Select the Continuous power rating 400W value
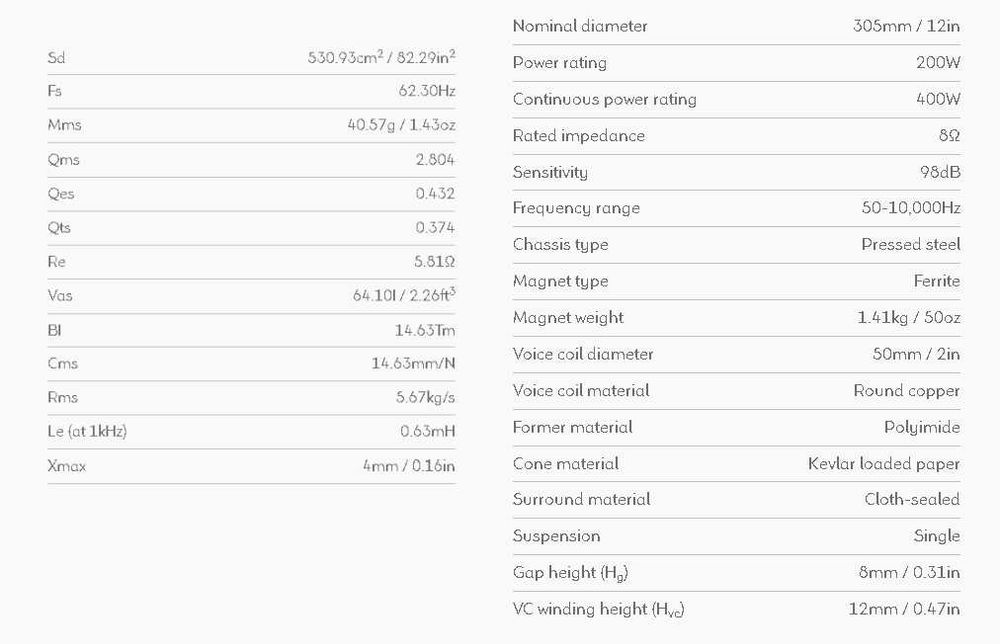Viewport: 1000px width, 644px height. (938, 100)
